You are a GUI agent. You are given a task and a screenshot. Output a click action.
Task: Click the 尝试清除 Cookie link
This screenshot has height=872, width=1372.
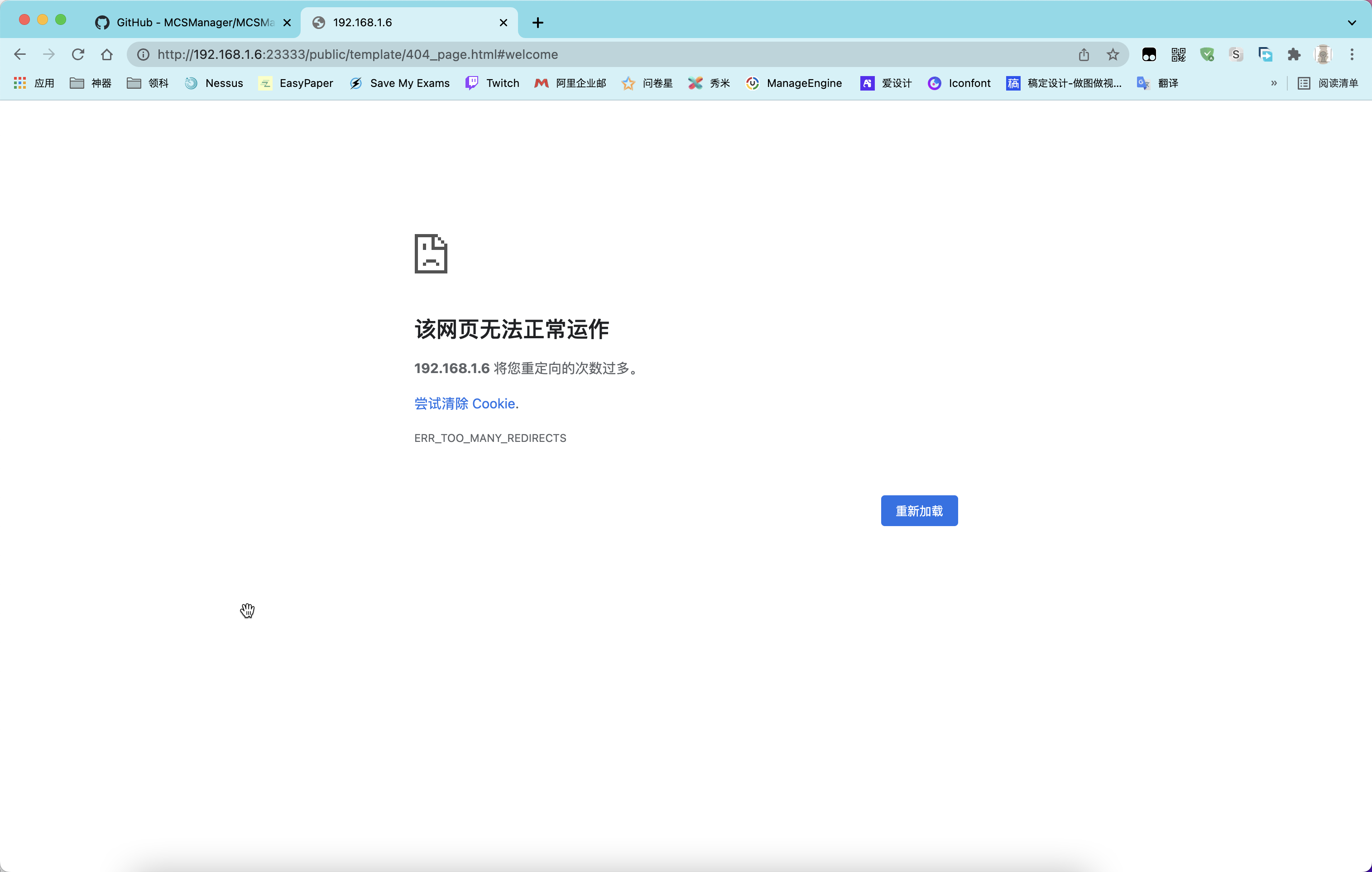(466, 403)
